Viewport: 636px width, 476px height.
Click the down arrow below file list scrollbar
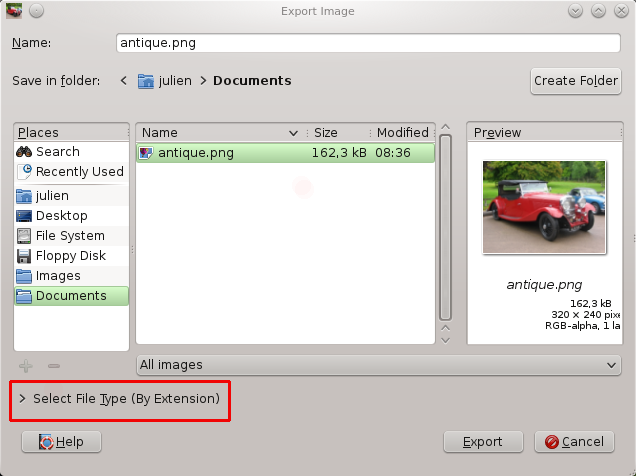point(445,341)
